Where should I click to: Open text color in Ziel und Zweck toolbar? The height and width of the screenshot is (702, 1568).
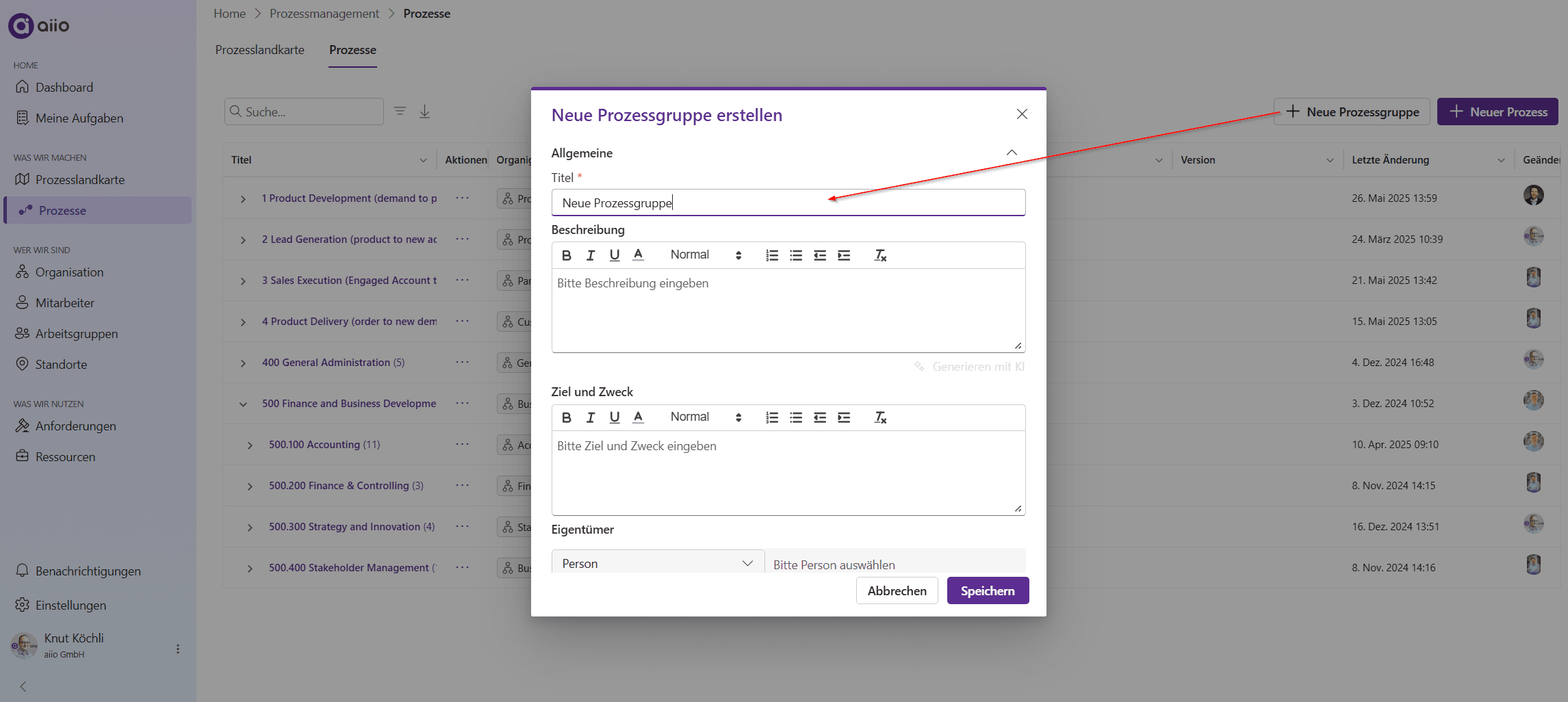point(639,417)
